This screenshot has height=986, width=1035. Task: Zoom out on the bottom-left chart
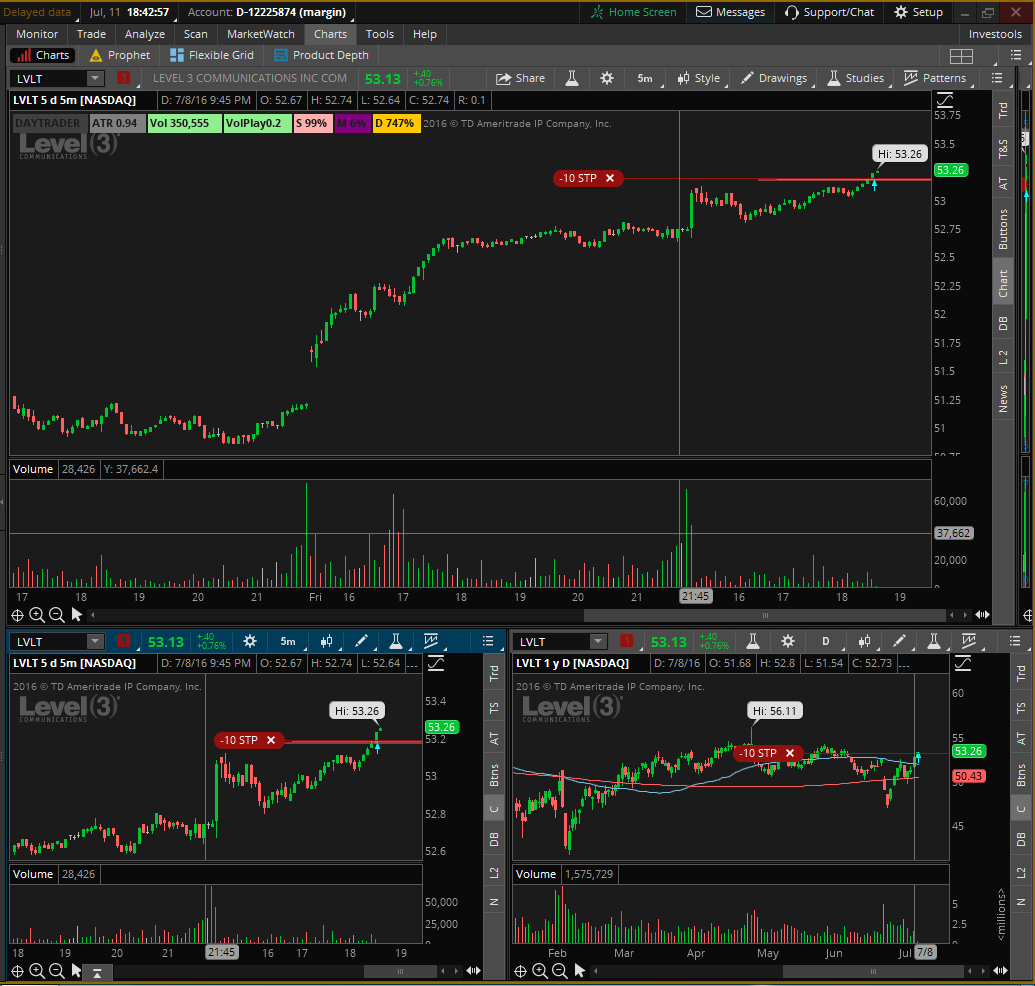click(57, 971)
